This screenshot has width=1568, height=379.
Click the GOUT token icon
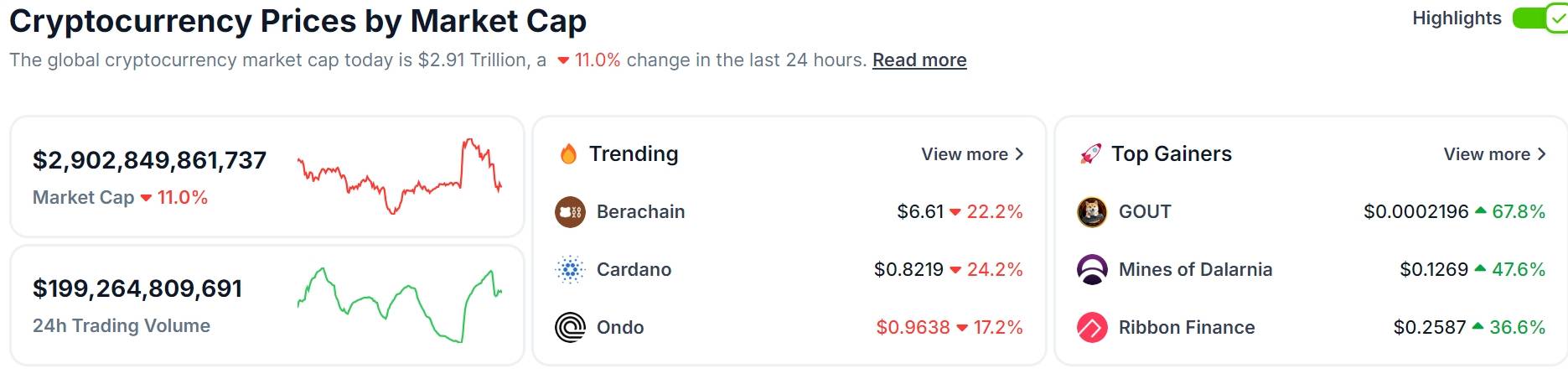click(x=1092, y=212)
